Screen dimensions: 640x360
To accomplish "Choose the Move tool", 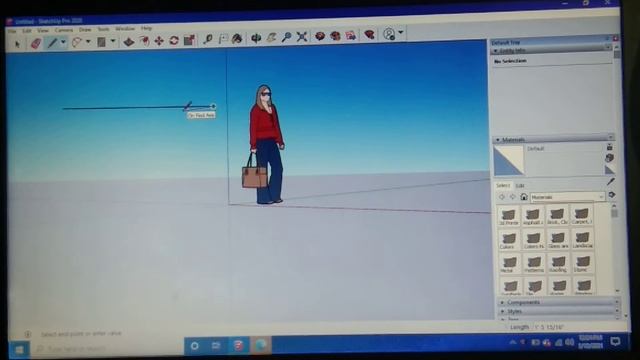I will (159, 41).
